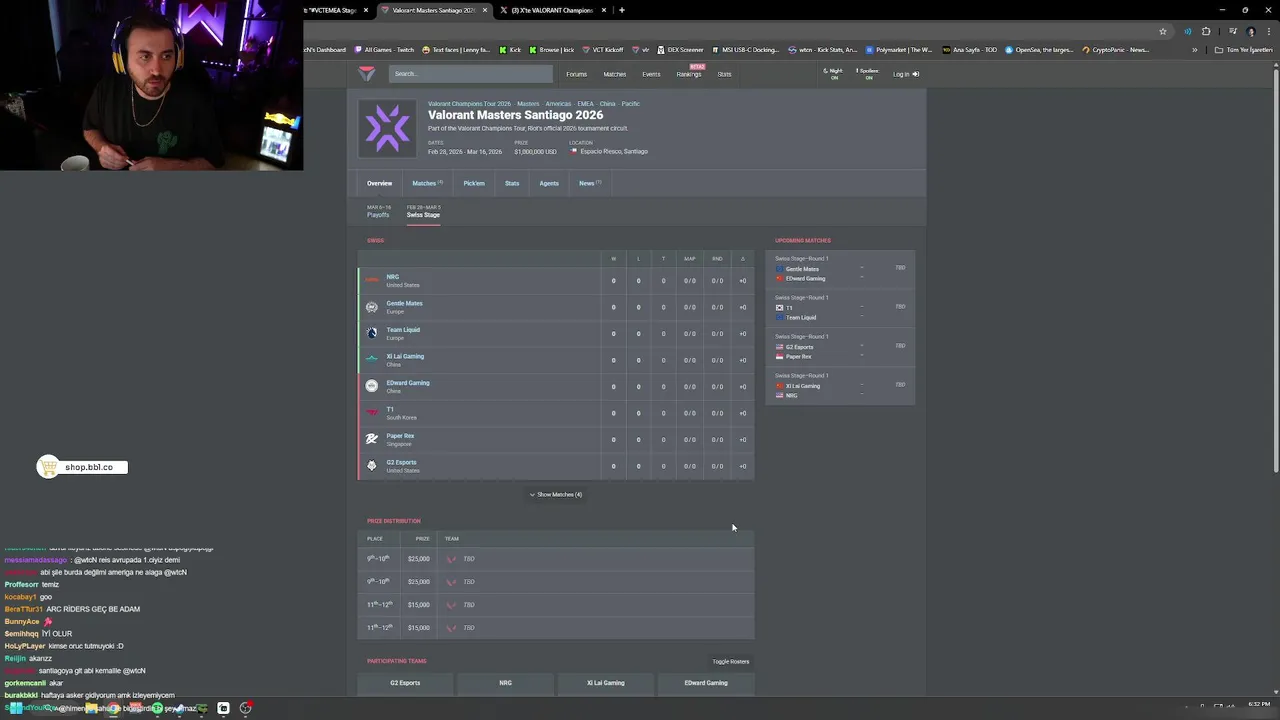Open a new browser tab with plus icon
The width and height of the screenshot is (1280, 720).
tap(622, 10)
